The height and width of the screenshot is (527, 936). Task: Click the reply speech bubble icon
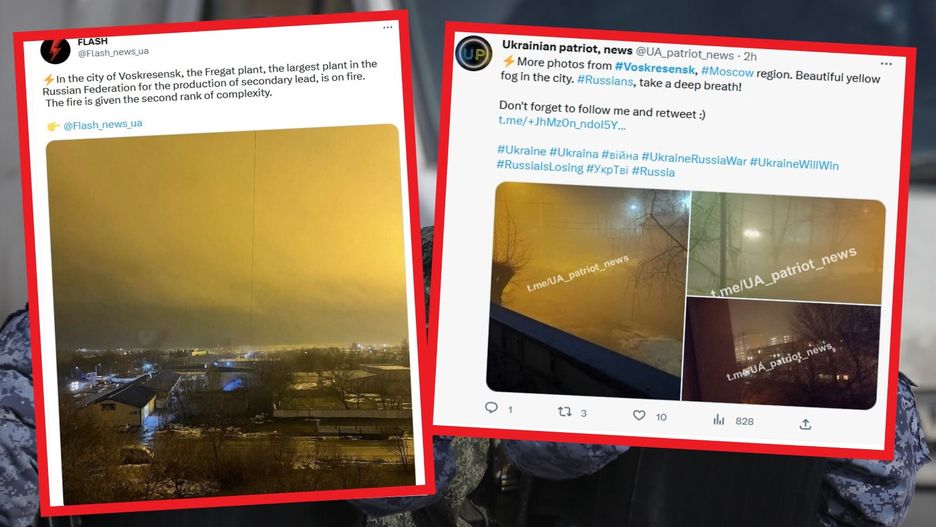pyautogui.click(x=491, y=408)
